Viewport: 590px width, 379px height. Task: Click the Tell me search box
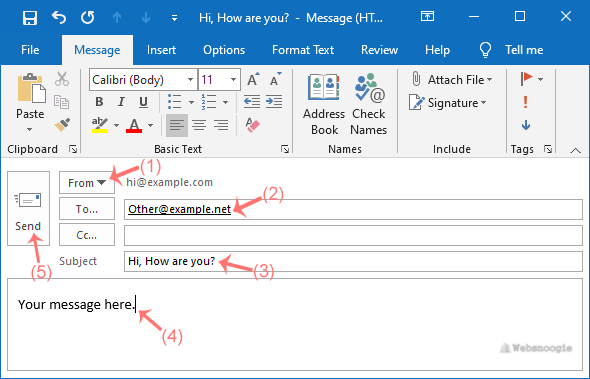pos(511,50)
